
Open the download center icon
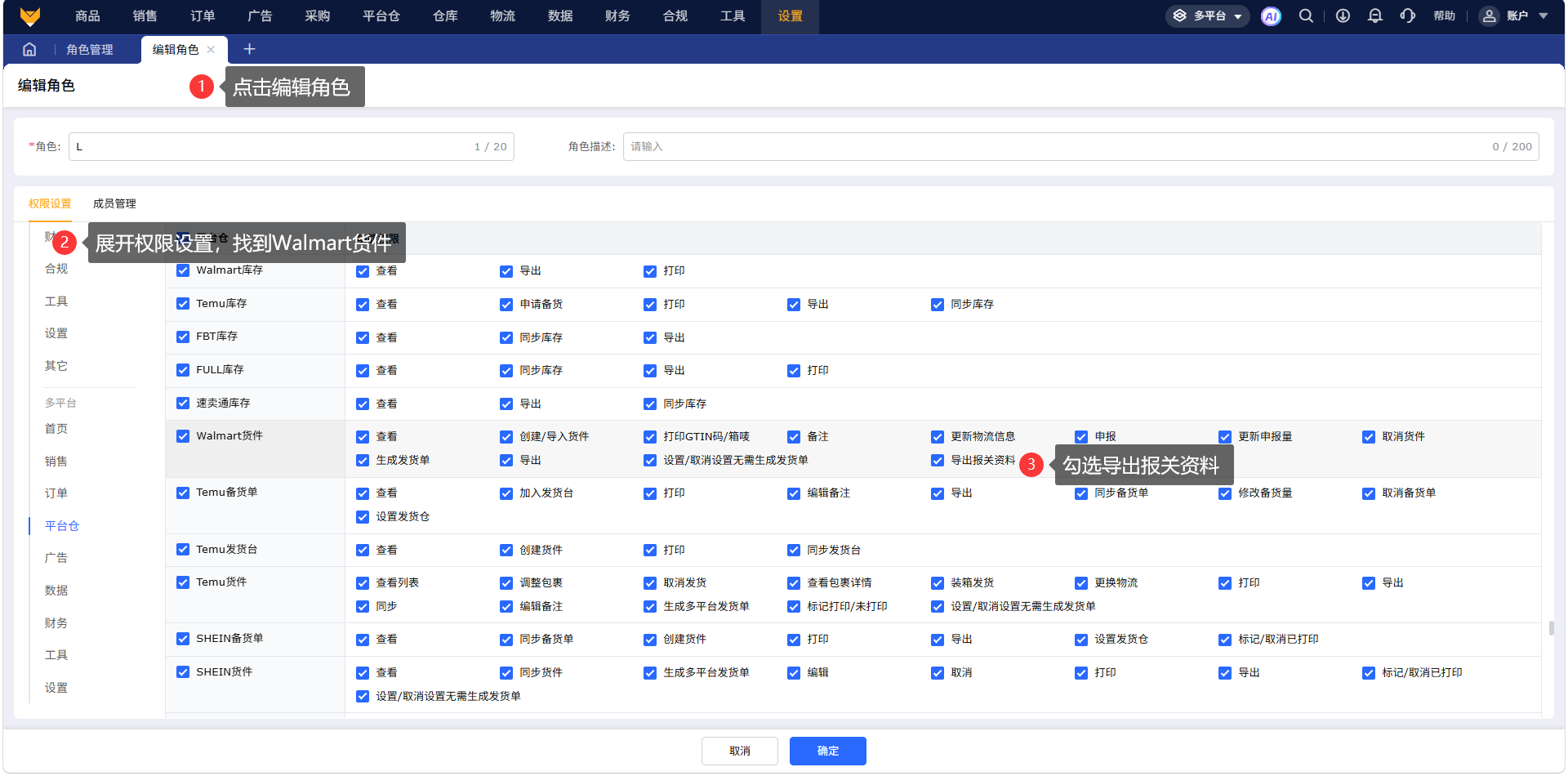(x=1343, y=16)
